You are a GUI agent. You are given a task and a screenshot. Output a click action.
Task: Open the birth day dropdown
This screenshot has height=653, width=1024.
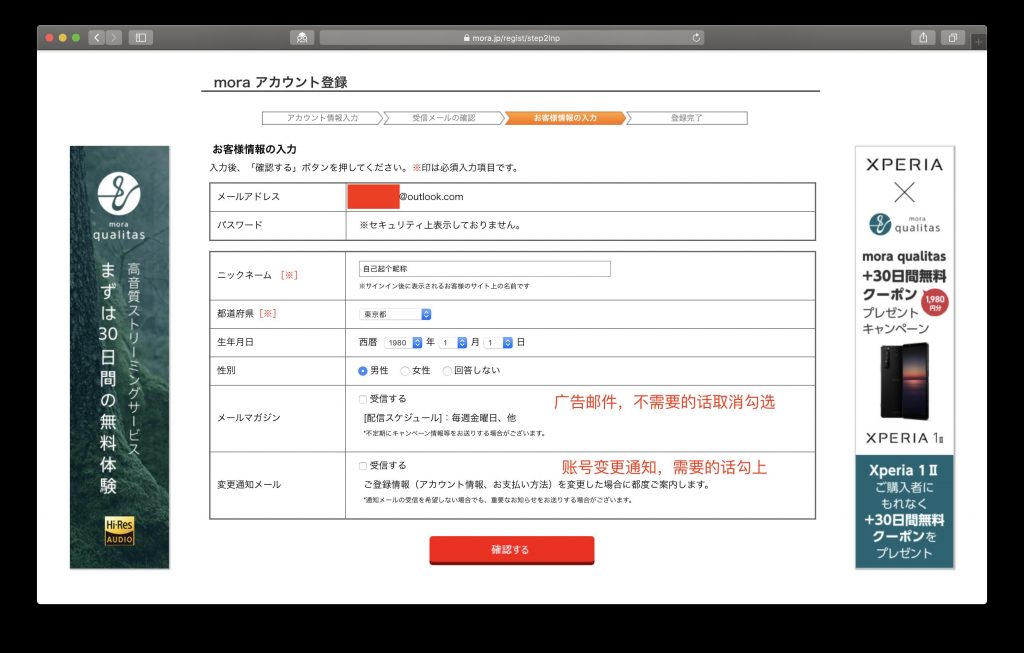[499, 342]
